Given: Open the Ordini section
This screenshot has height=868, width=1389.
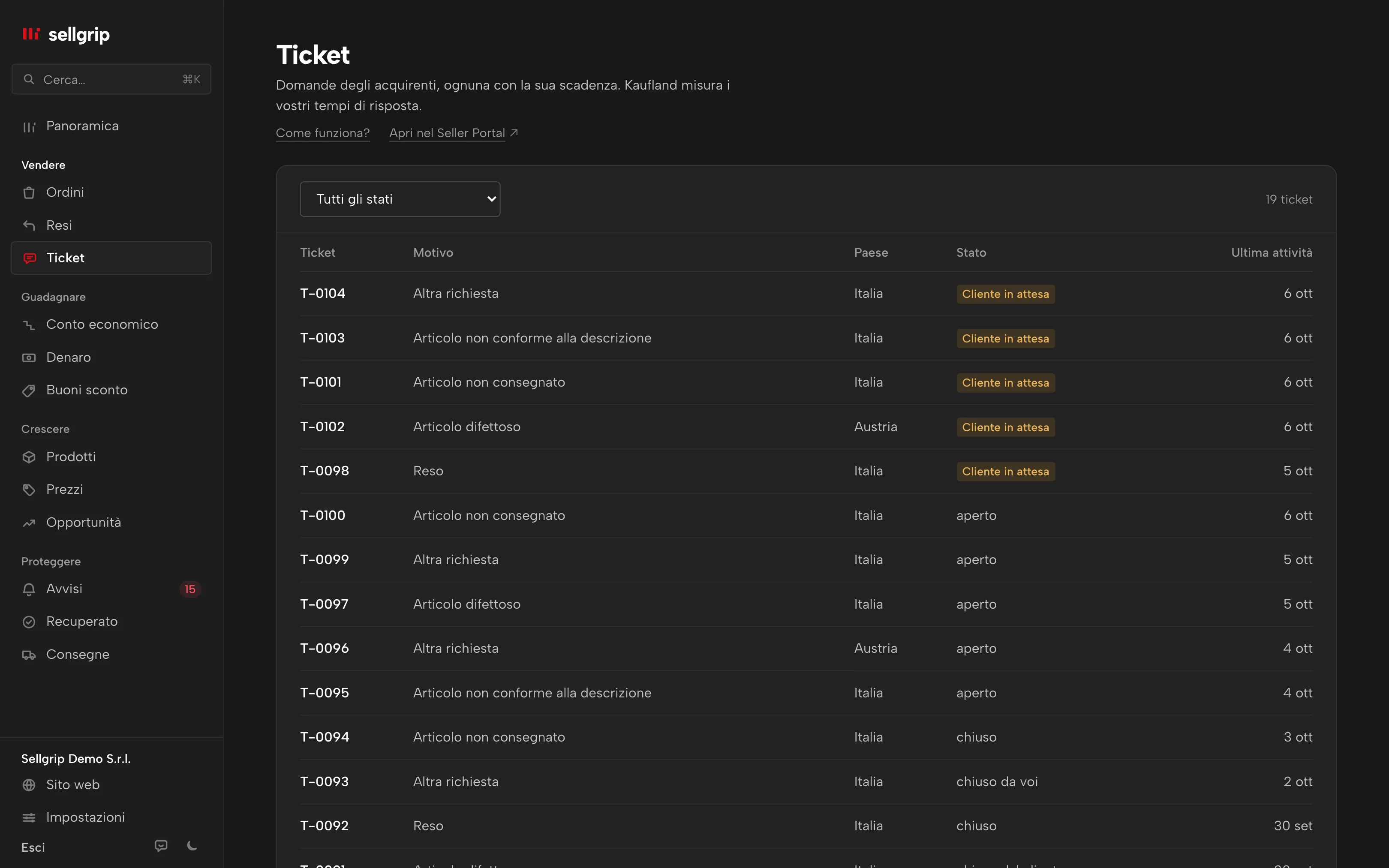Looking at the screenshot, I should [x=111, y=192].
